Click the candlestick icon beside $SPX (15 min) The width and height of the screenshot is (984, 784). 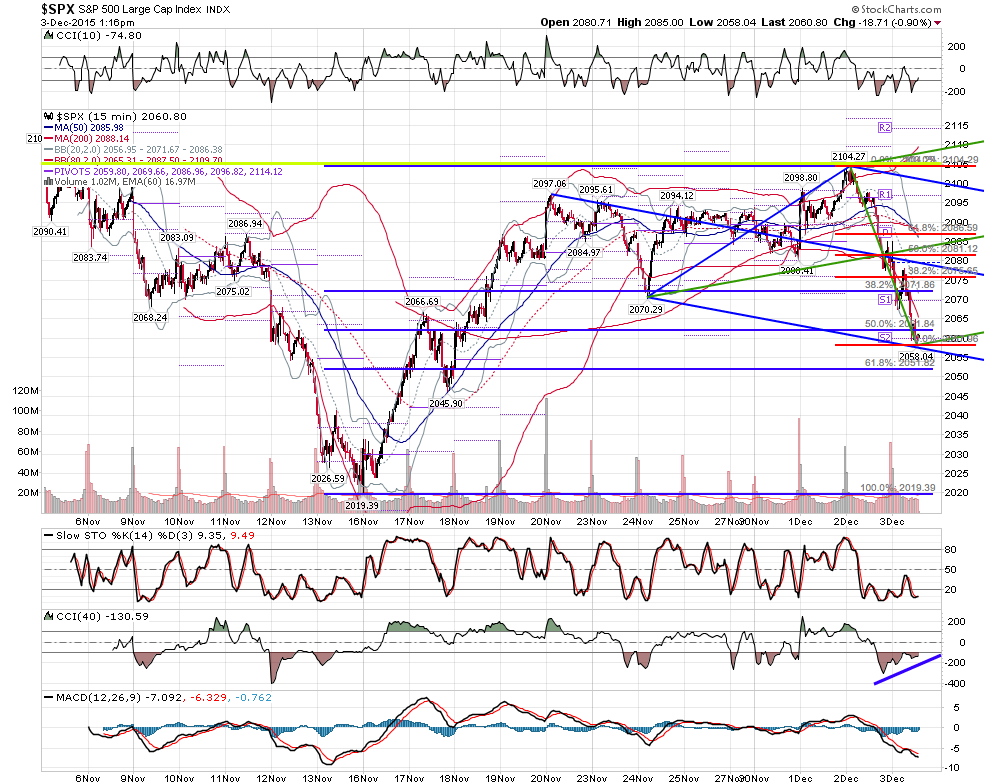(48, 116)
